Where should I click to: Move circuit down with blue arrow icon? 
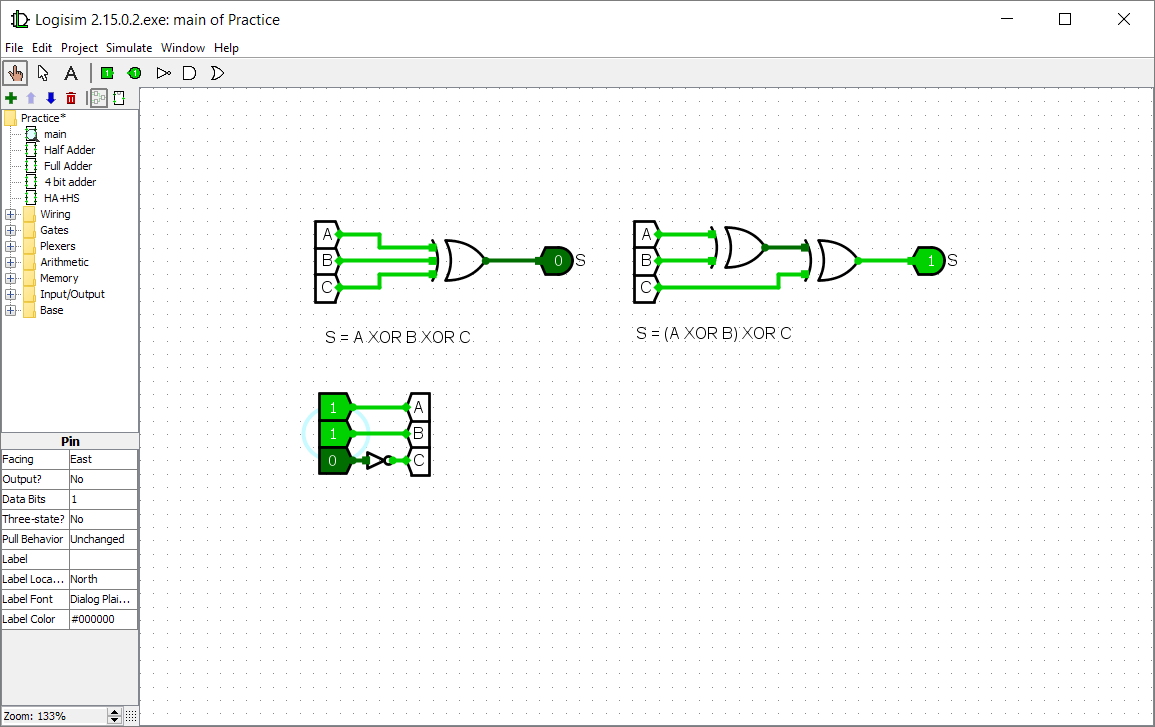point(51,98)
